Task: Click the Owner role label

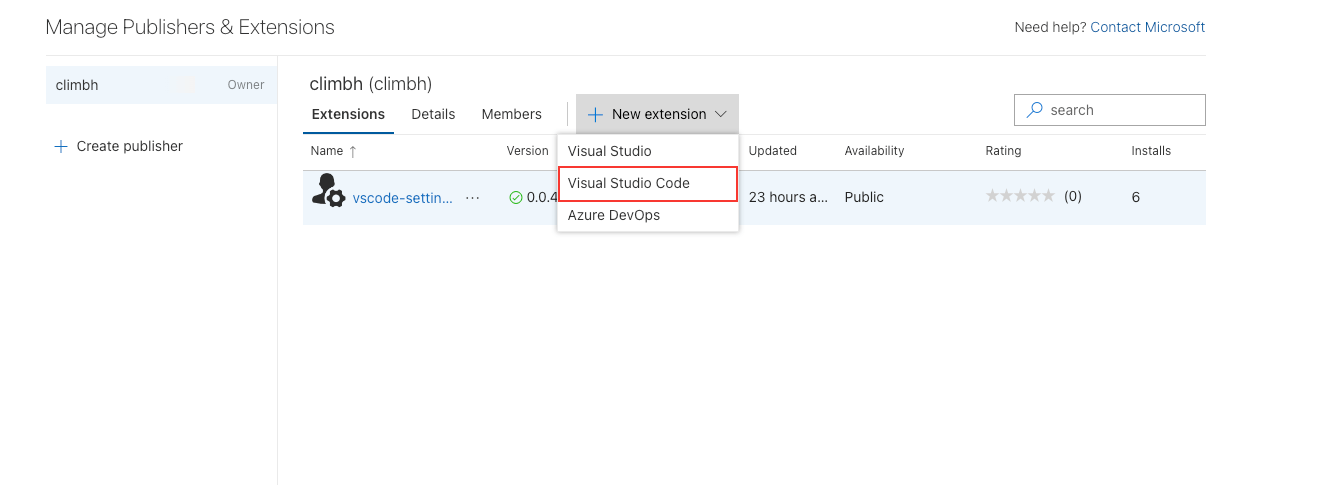Action: point(246,85)
